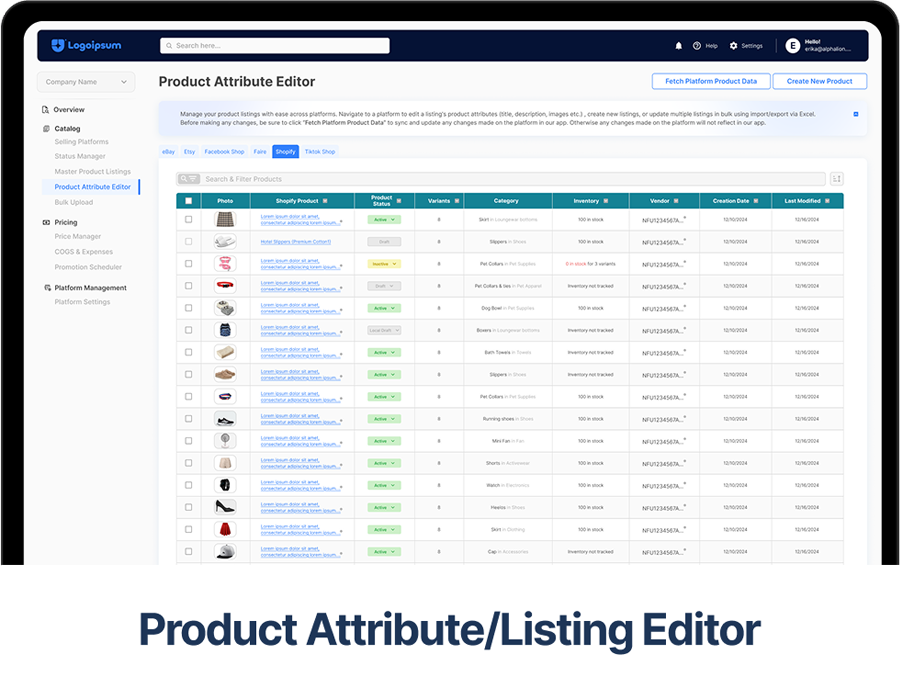Check the first product row's checkbox

tap(188, 219)
